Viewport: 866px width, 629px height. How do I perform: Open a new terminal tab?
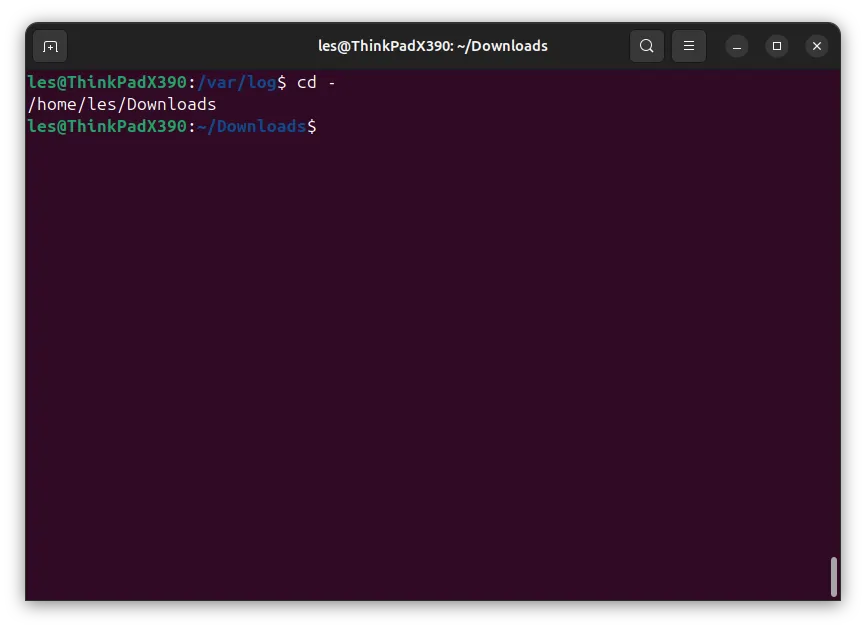point(50,46)
